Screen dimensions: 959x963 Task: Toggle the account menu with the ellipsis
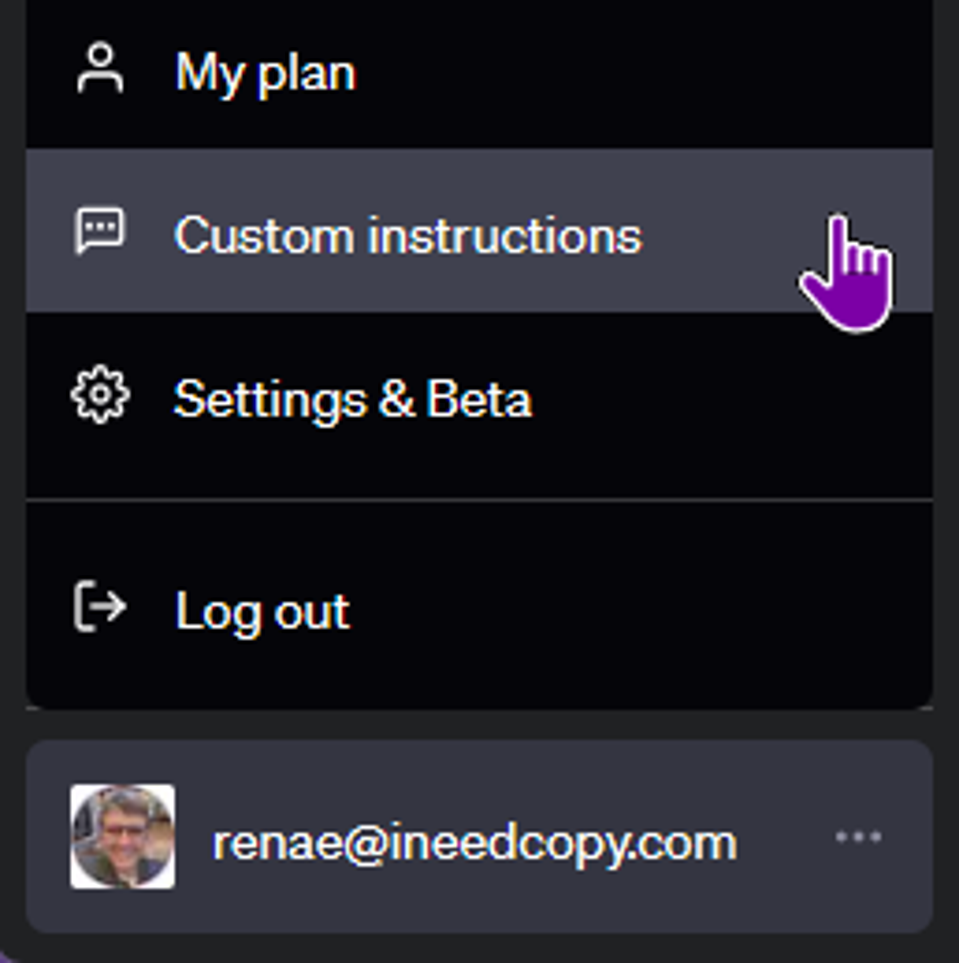pos(858,836)
